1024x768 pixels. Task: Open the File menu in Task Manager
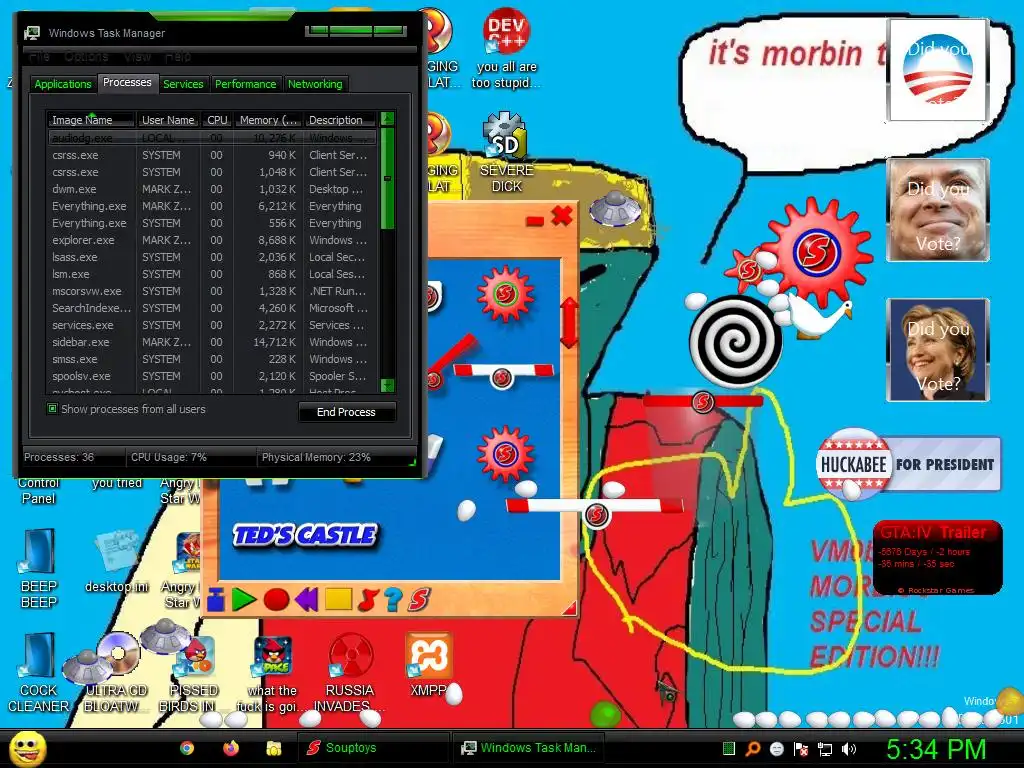click(39, 57)
